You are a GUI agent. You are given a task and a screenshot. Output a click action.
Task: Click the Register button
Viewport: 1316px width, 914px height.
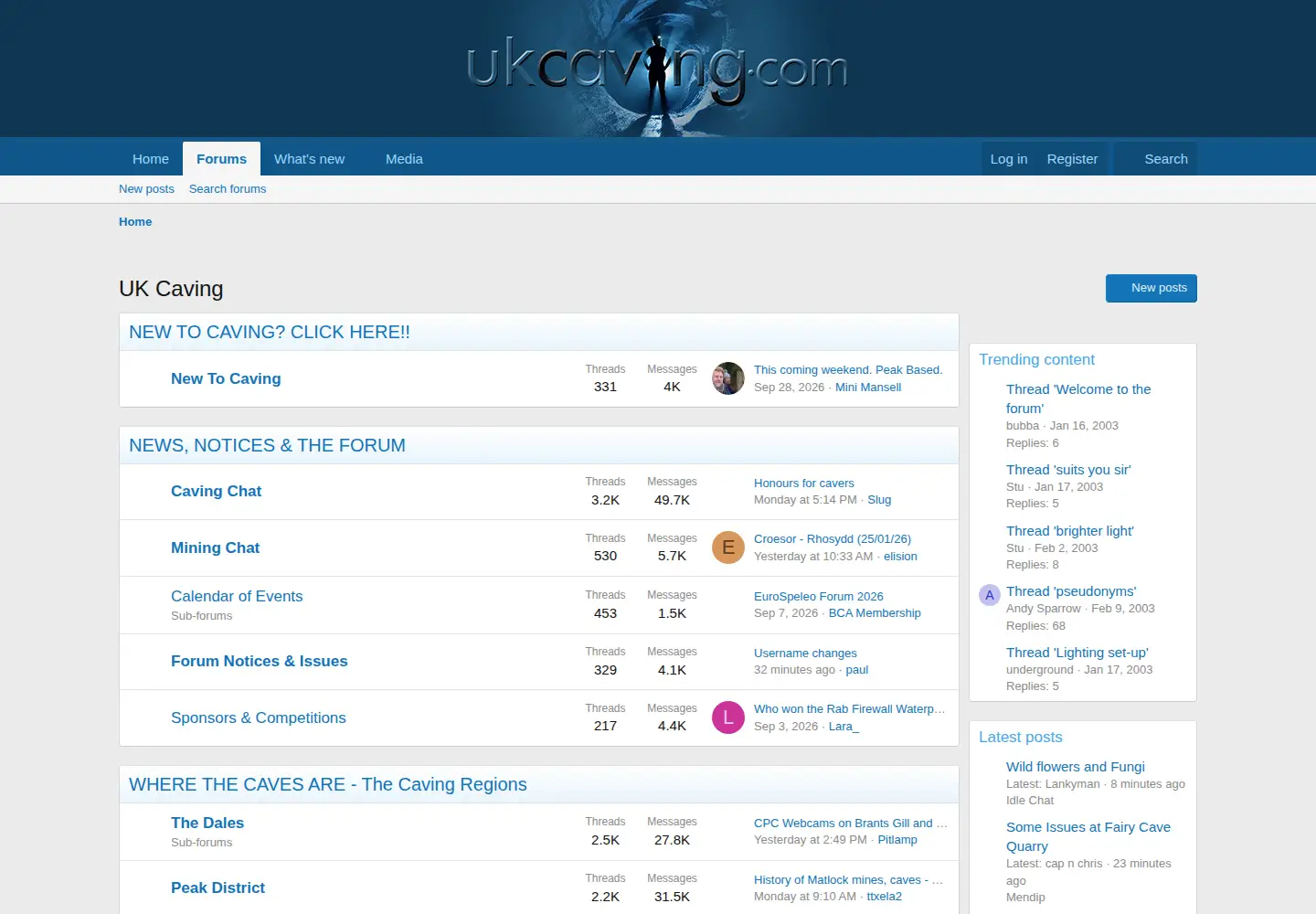[1072, 159]
